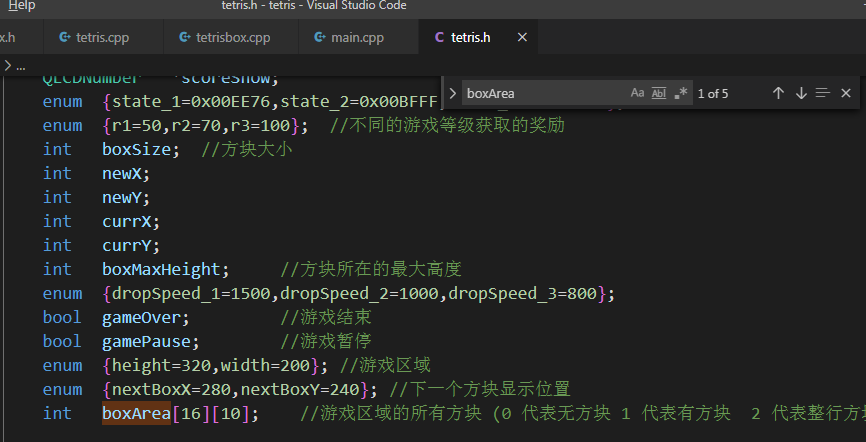Viewport: 866px width, 442px height.
Task: Click the tetris.h C file icon
Action: pos(440,37)
